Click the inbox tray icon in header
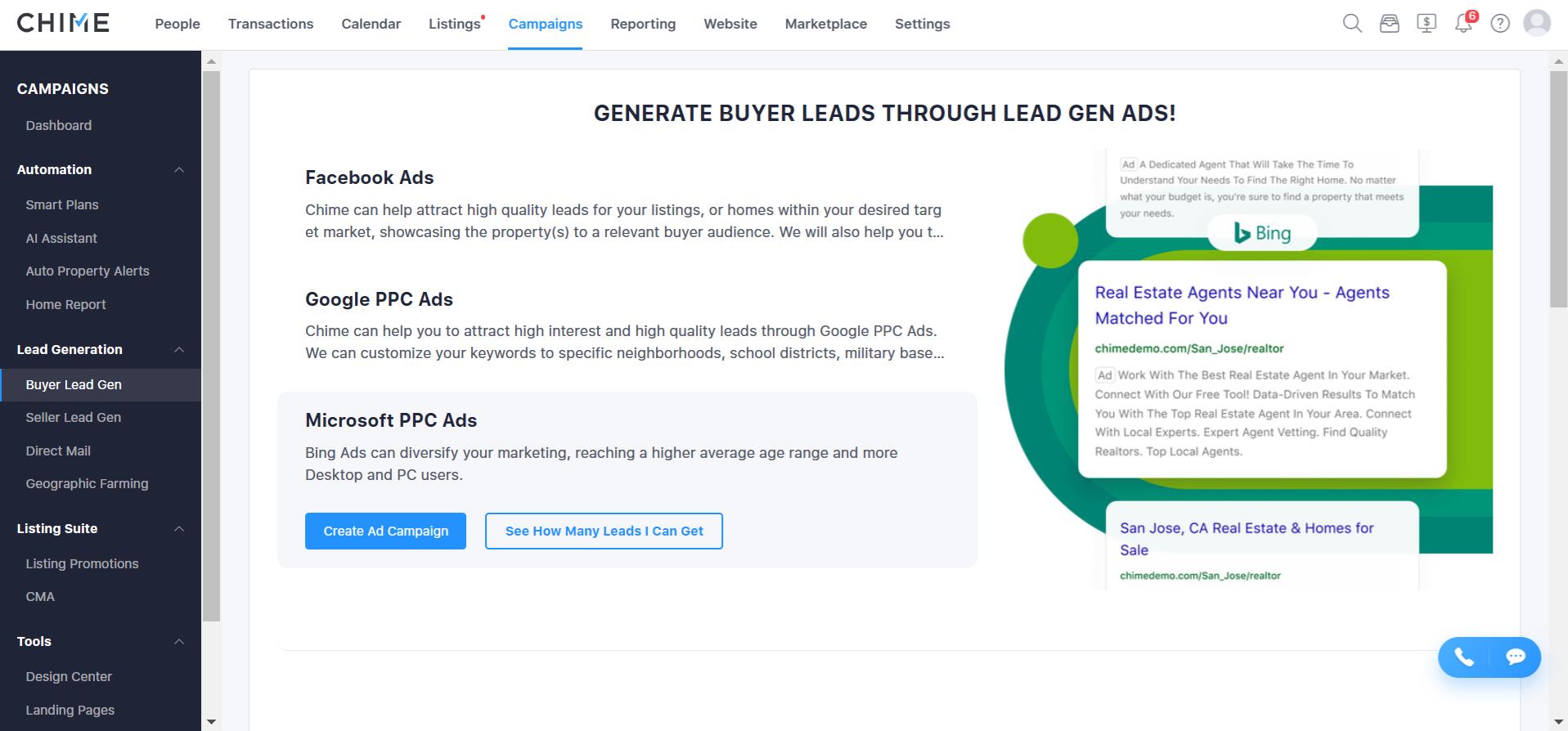This screenshot has width=1568, height=731. click(x=1389, y=24)
